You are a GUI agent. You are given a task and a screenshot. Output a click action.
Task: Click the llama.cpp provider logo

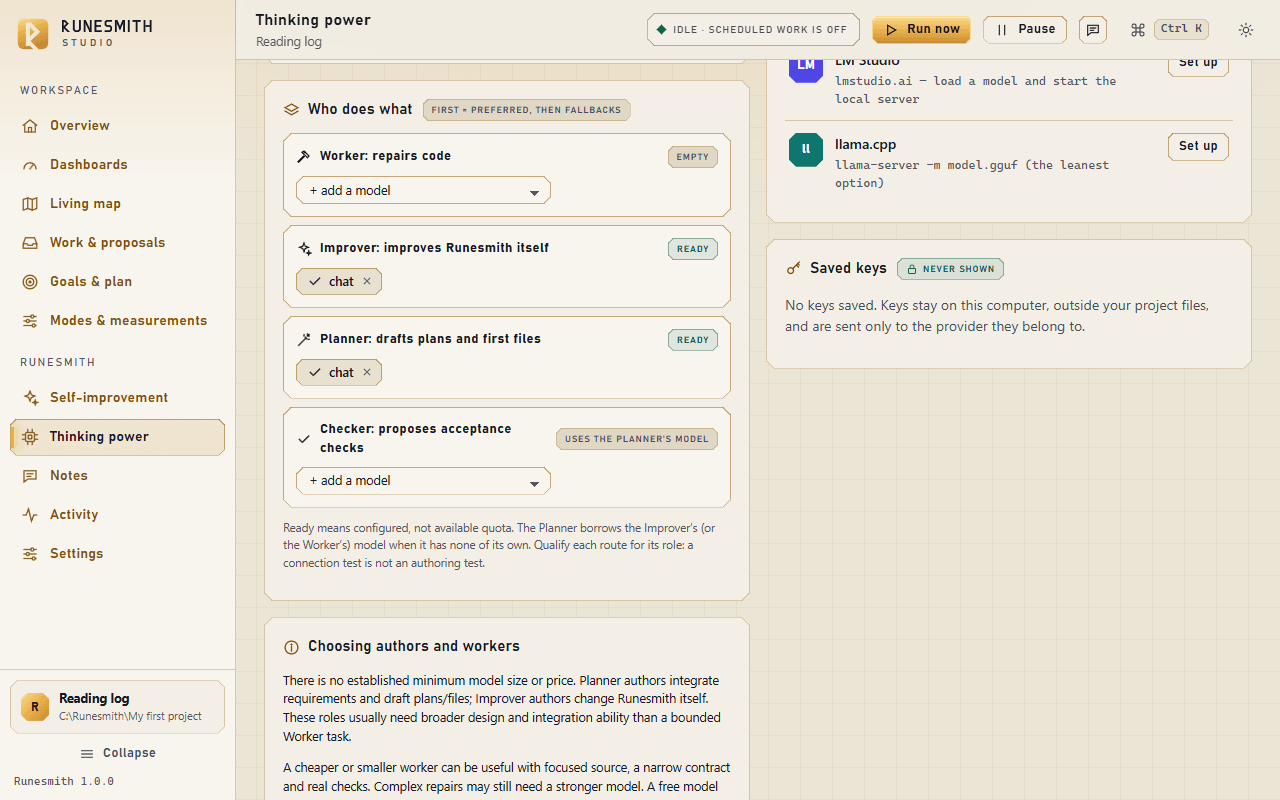click(806, 150)
